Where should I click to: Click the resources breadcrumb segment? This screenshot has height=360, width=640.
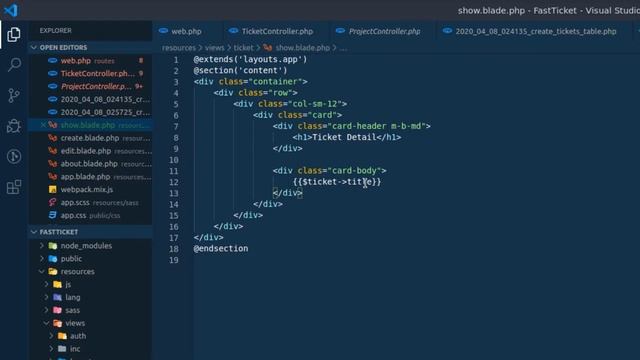(179, 48)
